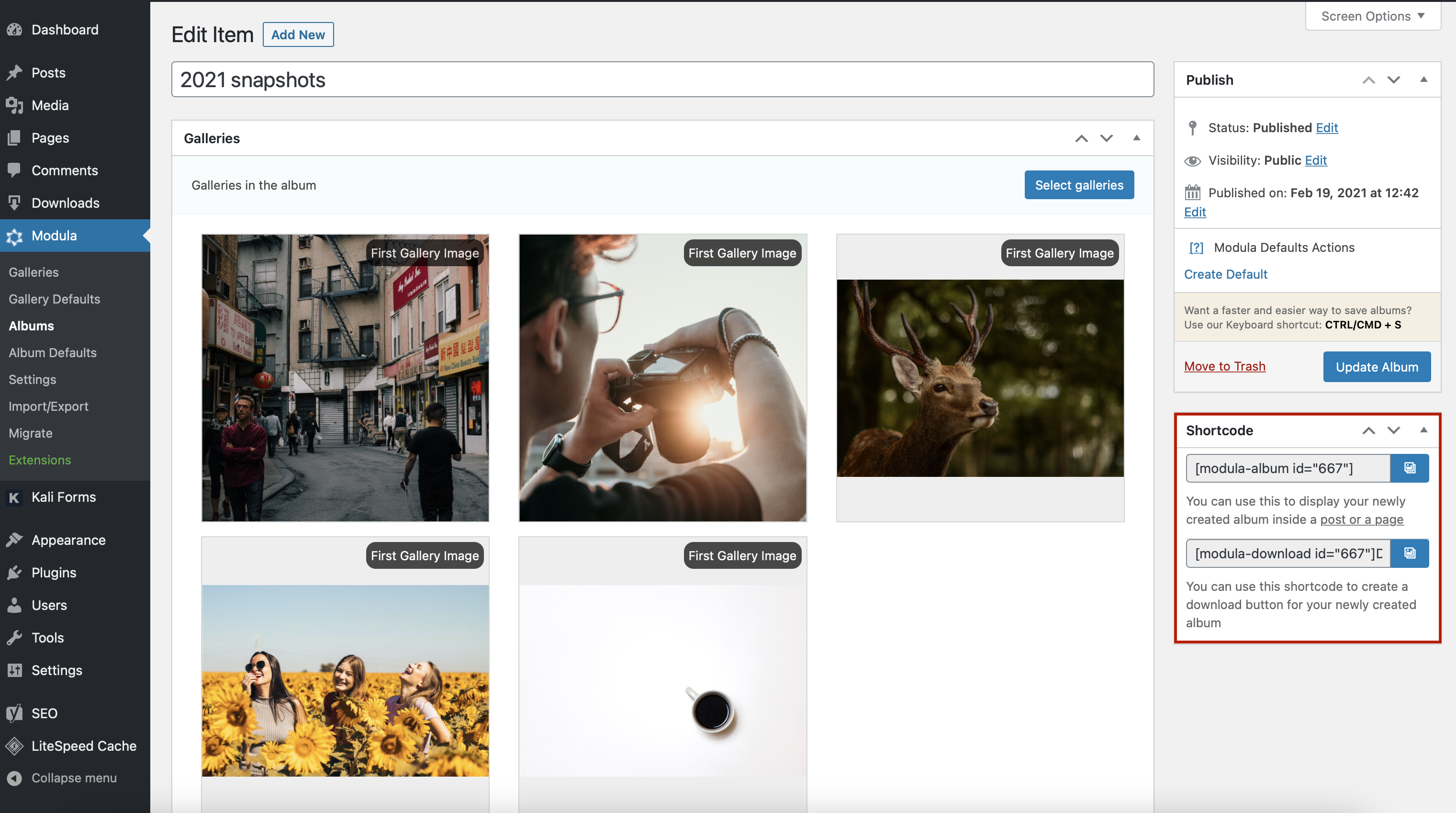1456x813 pixels.
Task: Copy the modula-download shortcode
Action: coord(1409,553)
